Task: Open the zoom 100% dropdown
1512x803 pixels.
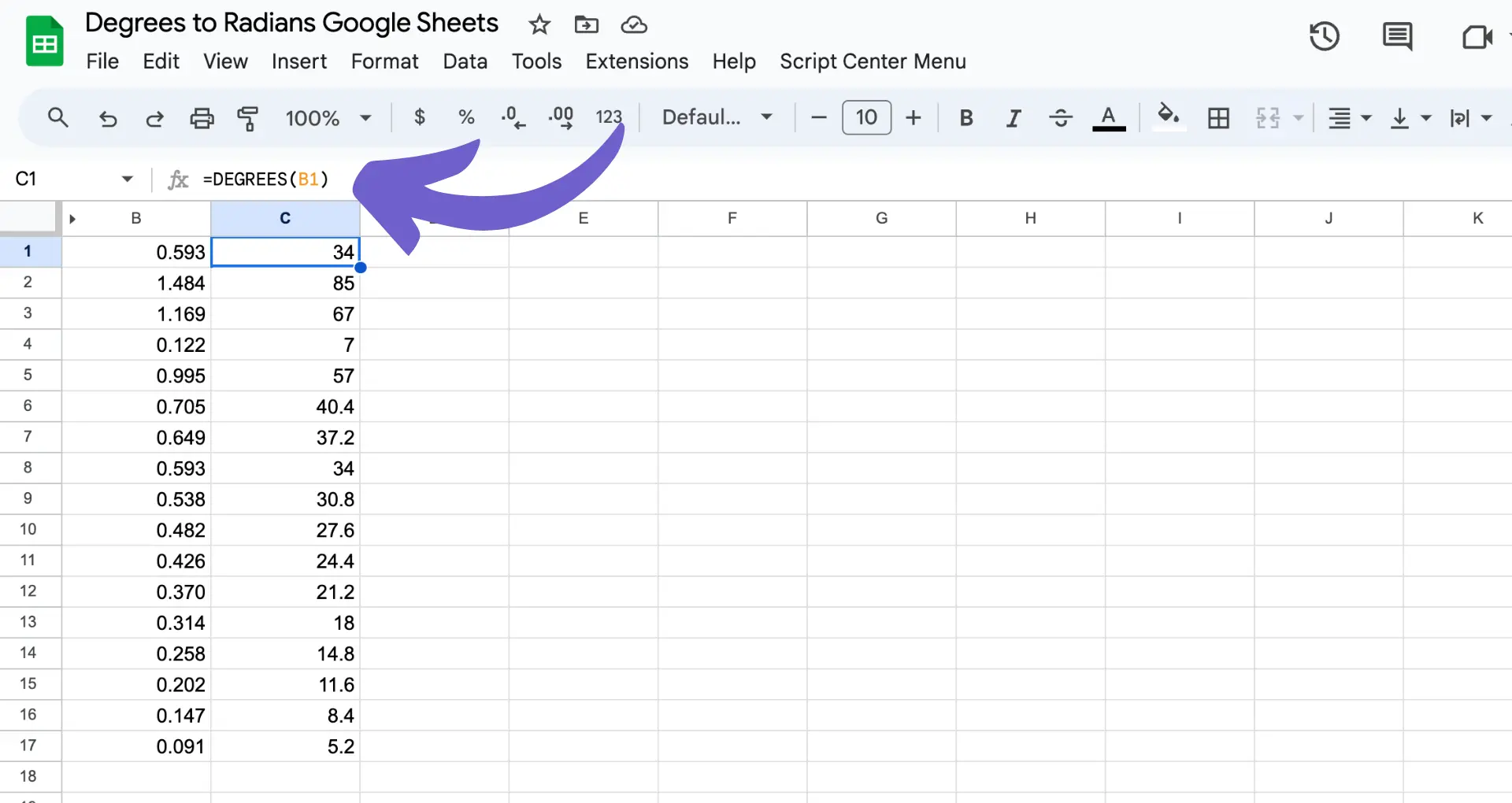Action: pos(328,118)
